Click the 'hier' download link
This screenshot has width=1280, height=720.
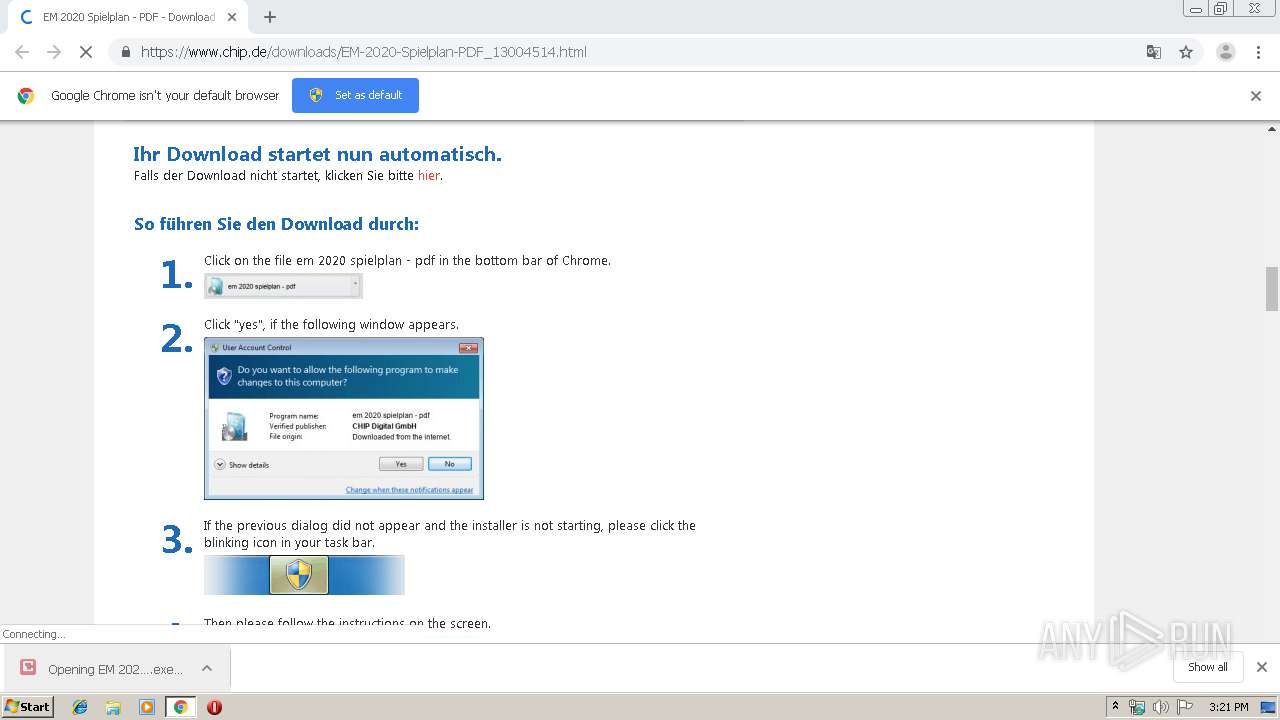[428, 176]
